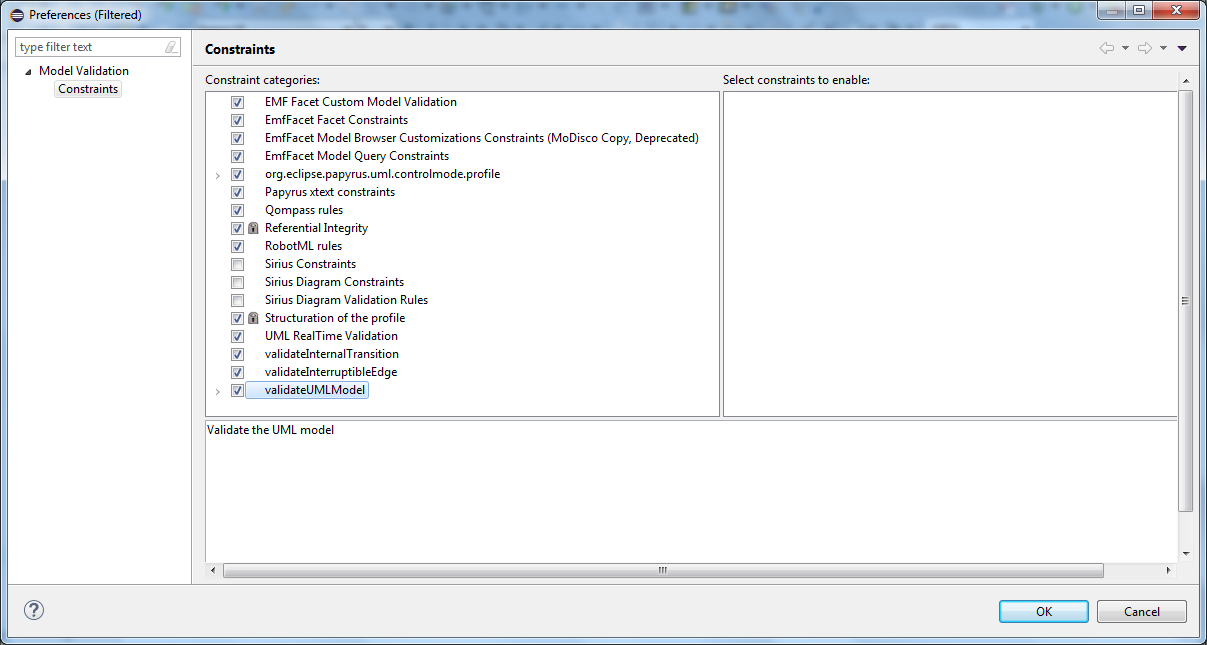The image size is (1207, 645).
Task: Select Constraints in the left sidebar
Action: pyautogui.click(x=87, y=88)
